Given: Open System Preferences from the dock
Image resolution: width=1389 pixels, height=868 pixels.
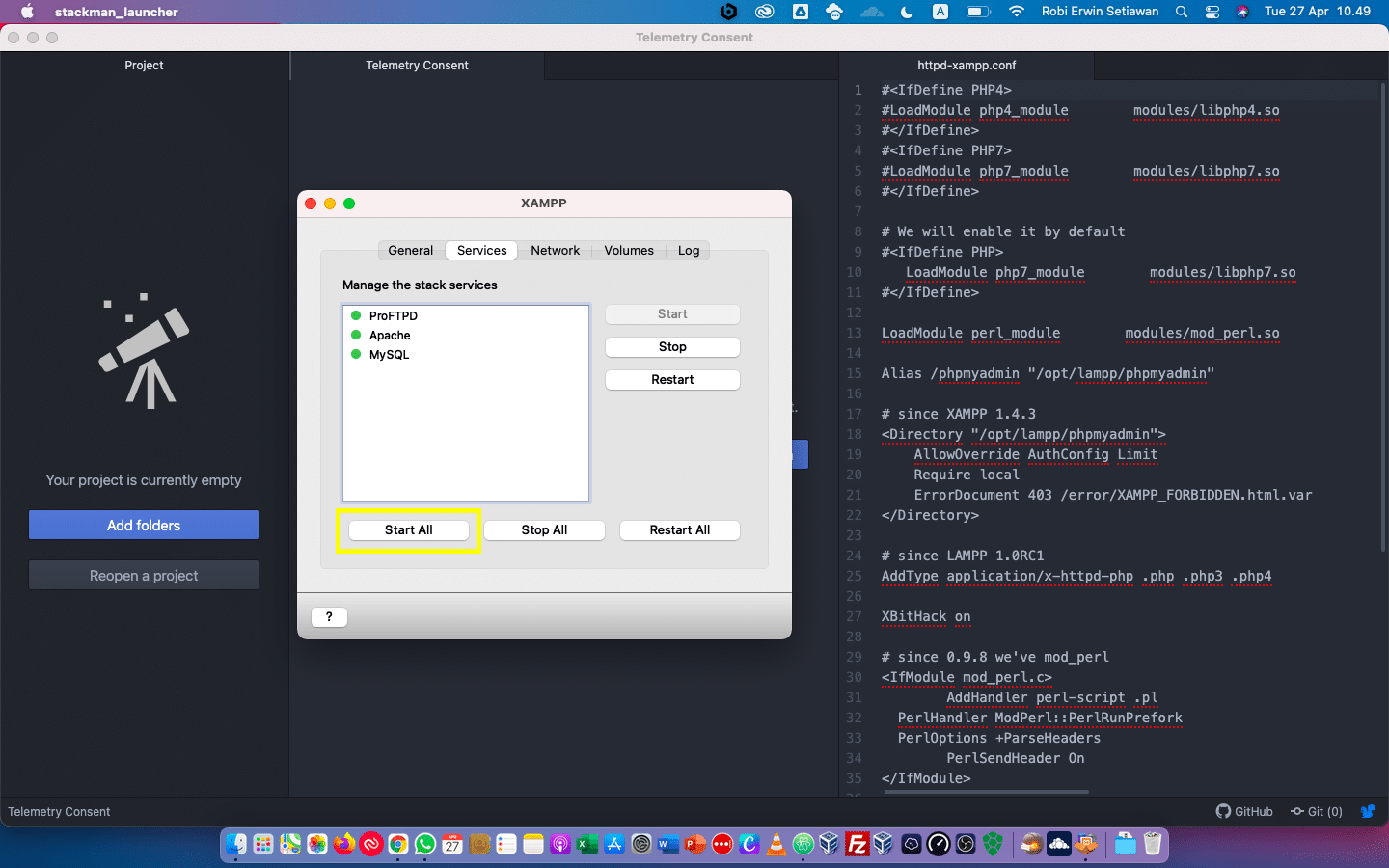Looking at the screenshot, I should 641,845.
